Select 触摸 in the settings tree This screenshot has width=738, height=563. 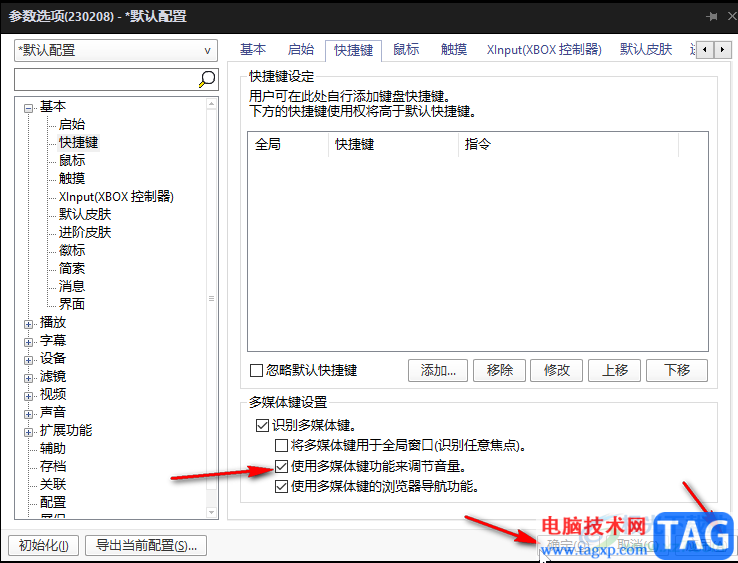72,178
